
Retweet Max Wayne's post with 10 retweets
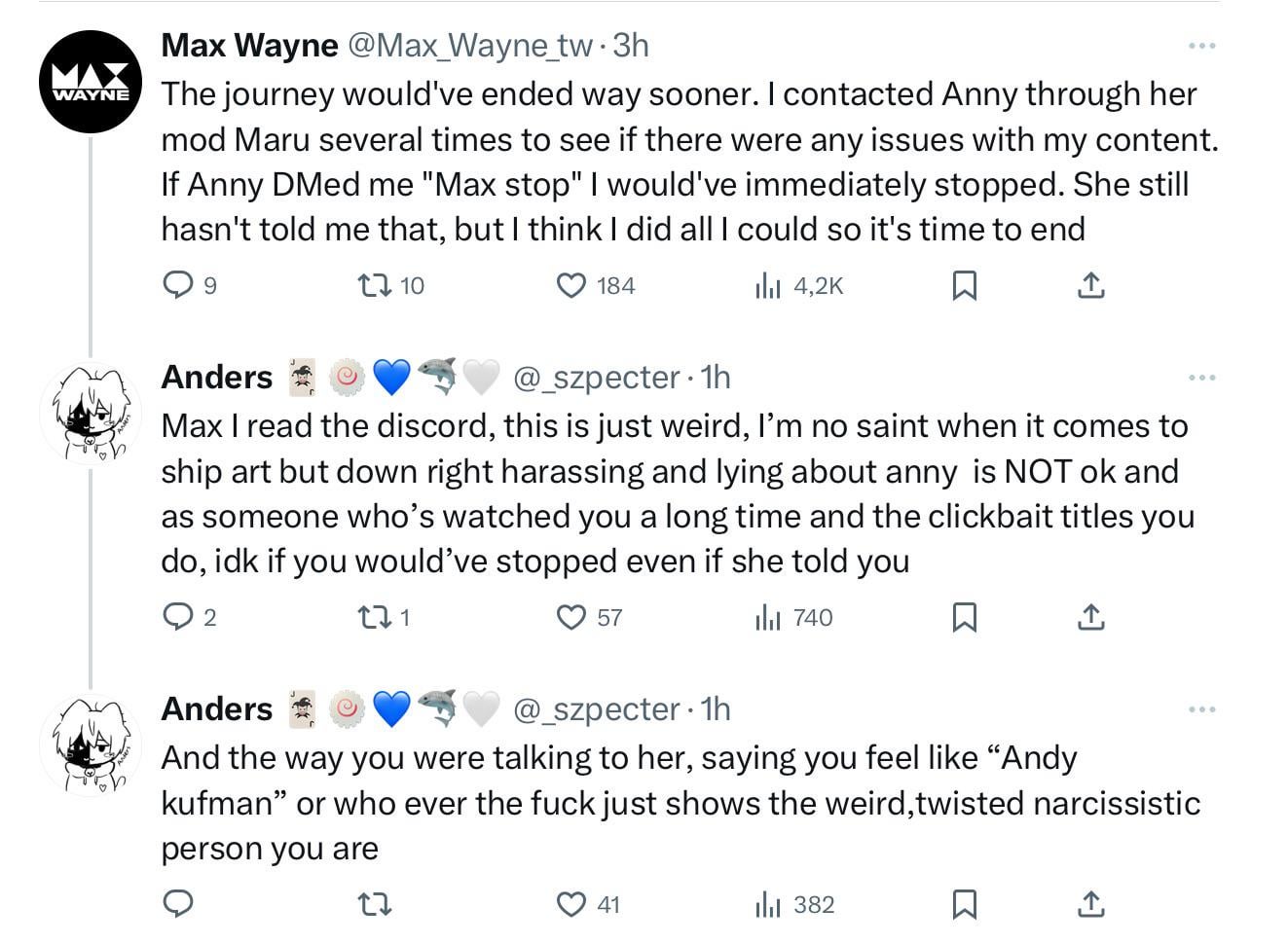coord(391,285)
